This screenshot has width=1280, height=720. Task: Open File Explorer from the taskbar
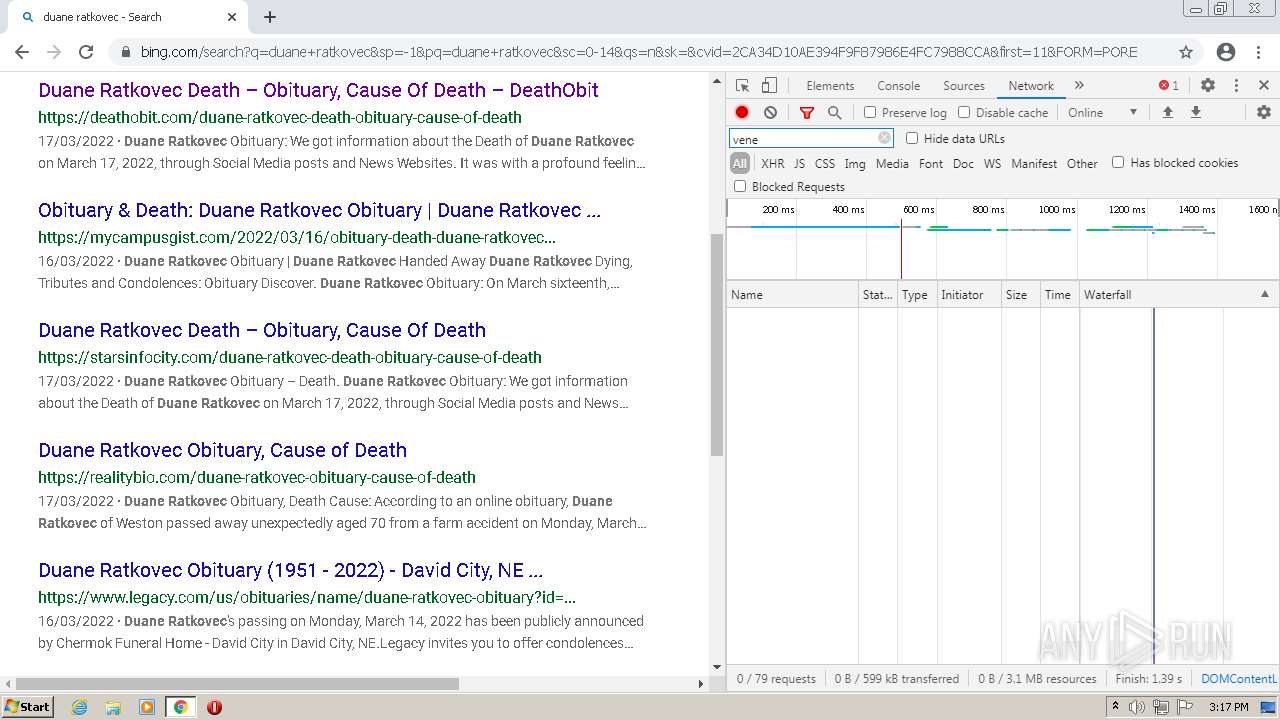coord(113,707)
